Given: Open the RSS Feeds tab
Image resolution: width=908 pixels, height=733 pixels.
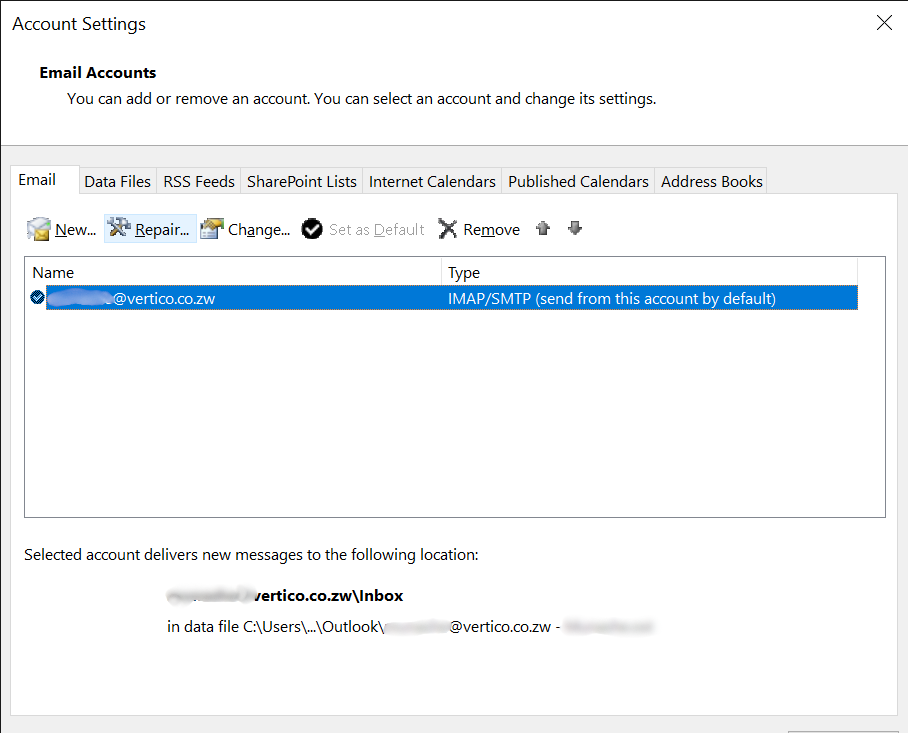Looking at the screenshot, I should tap(199, 181).
